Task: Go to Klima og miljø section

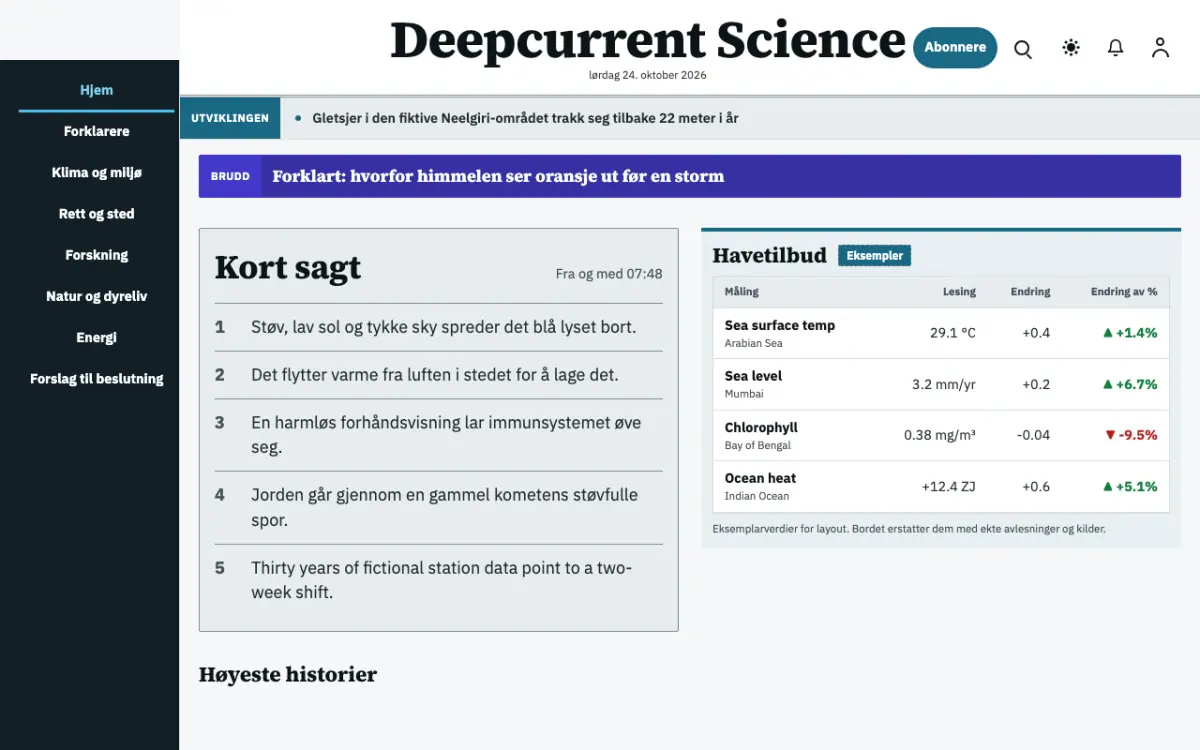Action: tap(97, 172)
